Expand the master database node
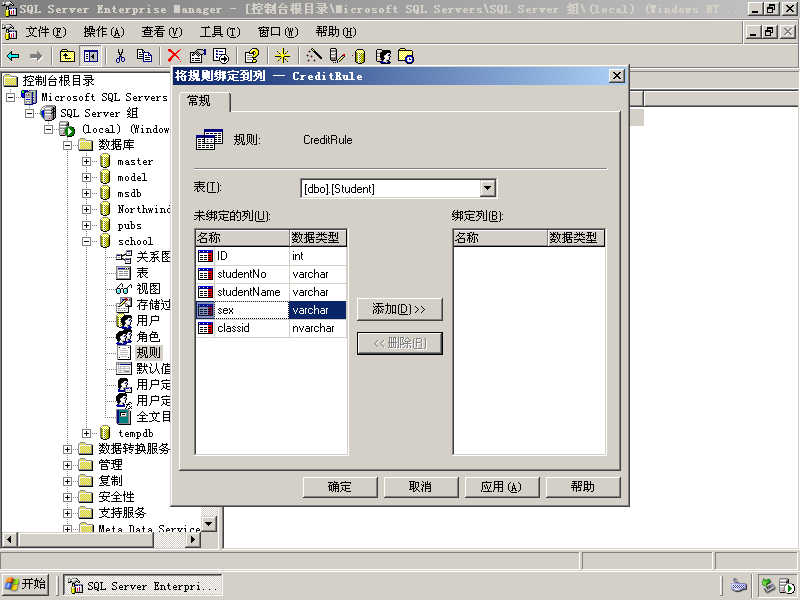This screenshot has height=600, width=800. (87, 162)
